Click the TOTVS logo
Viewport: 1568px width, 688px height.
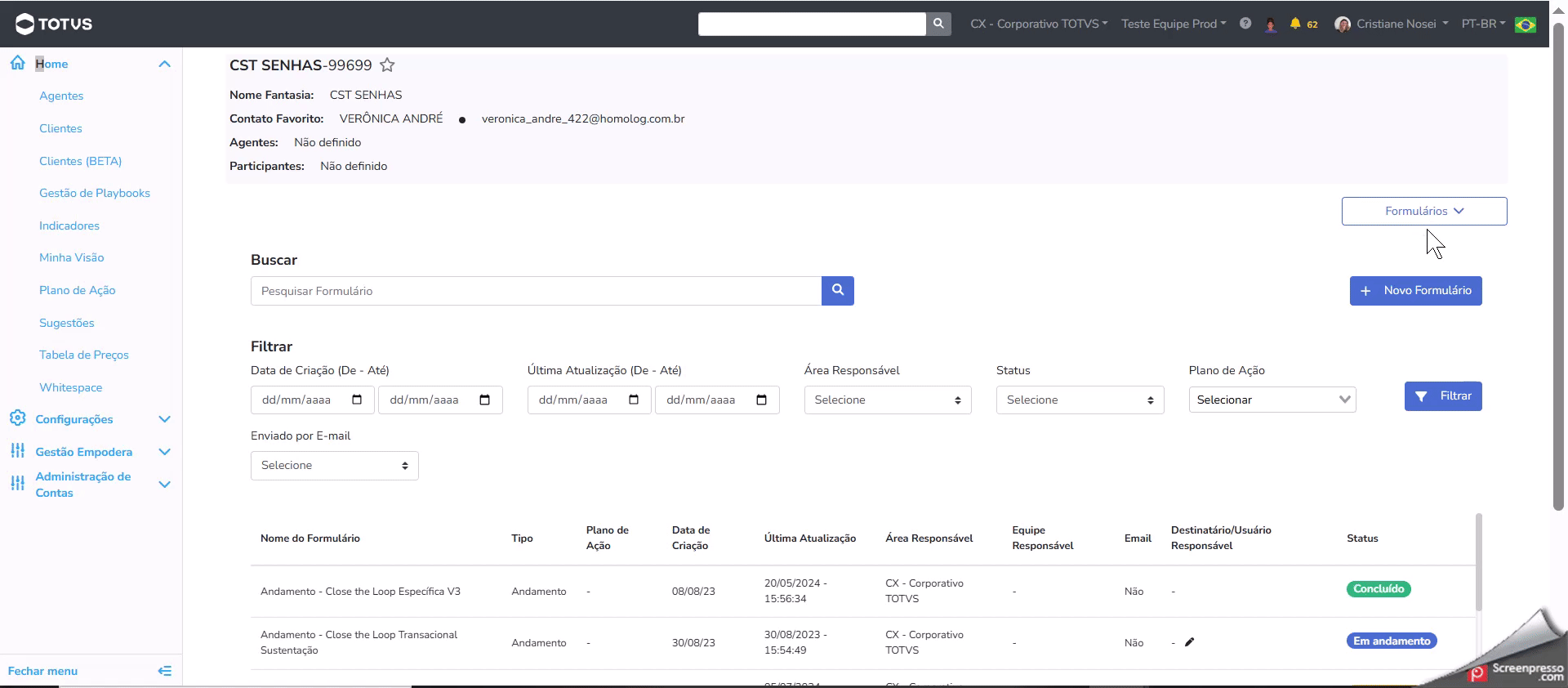(x=54, y=24)
